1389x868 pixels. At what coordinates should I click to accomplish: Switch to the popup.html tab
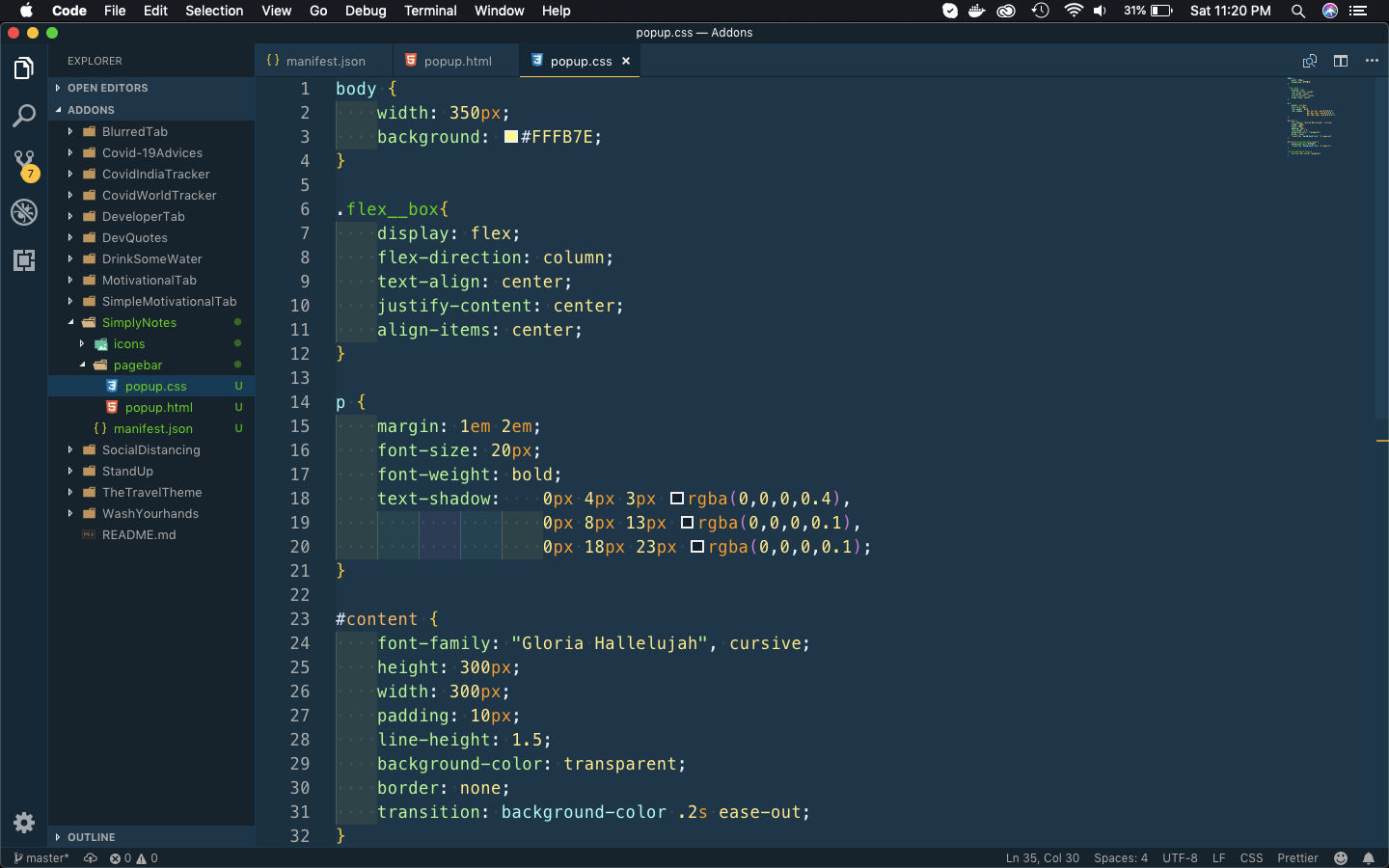click(456, 61)
